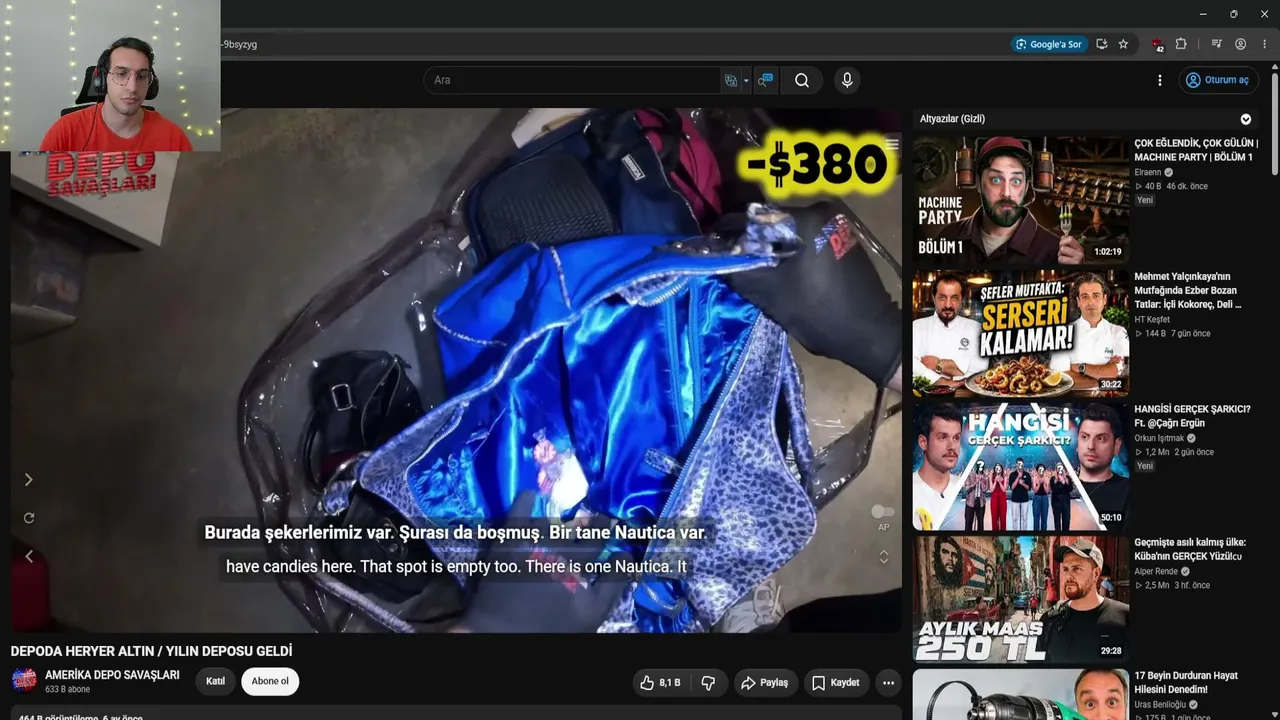Open the 'Uras Benlioğlu' channel link
Image resolution: width=1280 pixels, height=720 pixels.
[x=1160, y=705]
